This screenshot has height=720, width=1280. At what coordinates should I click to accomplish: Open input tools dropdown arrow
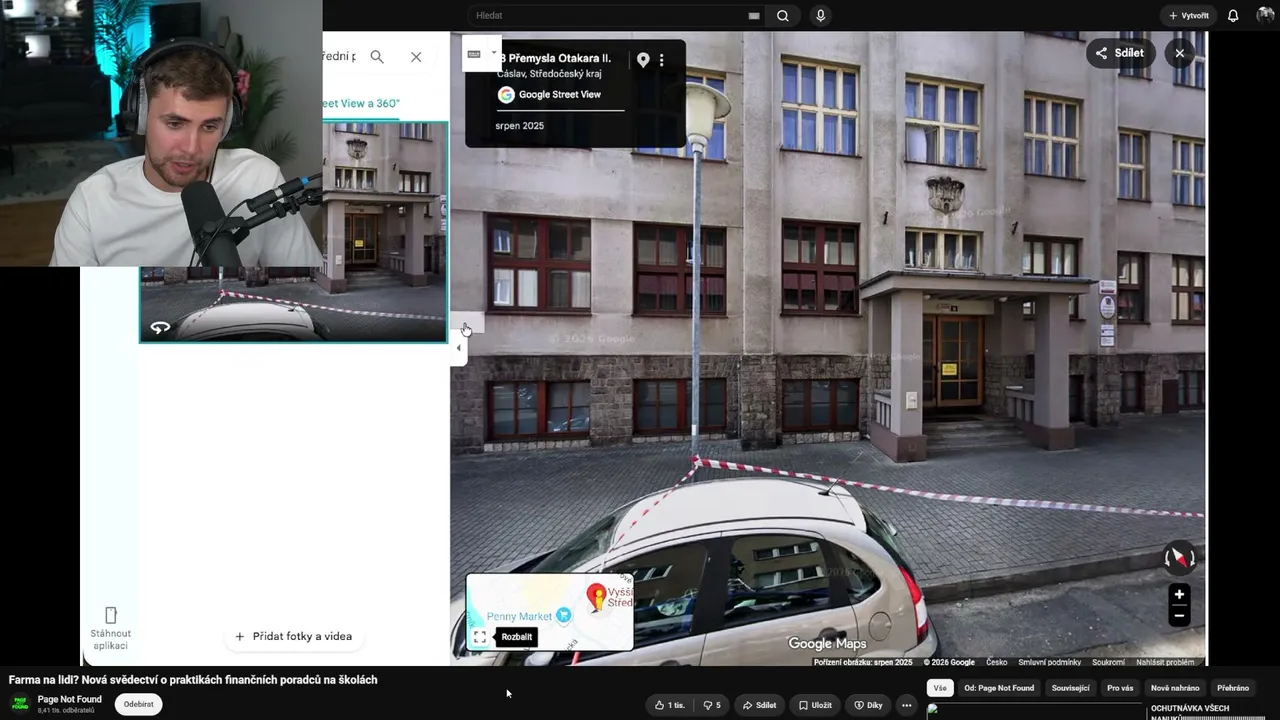point(493,54)
